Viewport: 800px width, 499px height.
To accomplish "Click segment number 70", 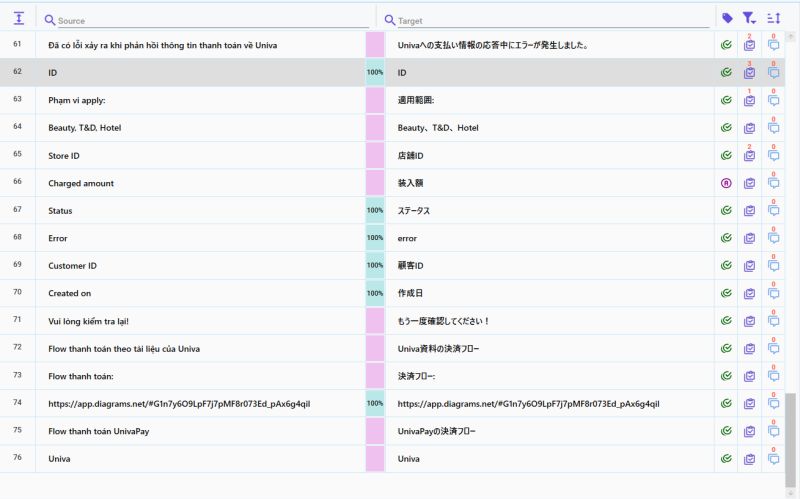I will 17,292.
